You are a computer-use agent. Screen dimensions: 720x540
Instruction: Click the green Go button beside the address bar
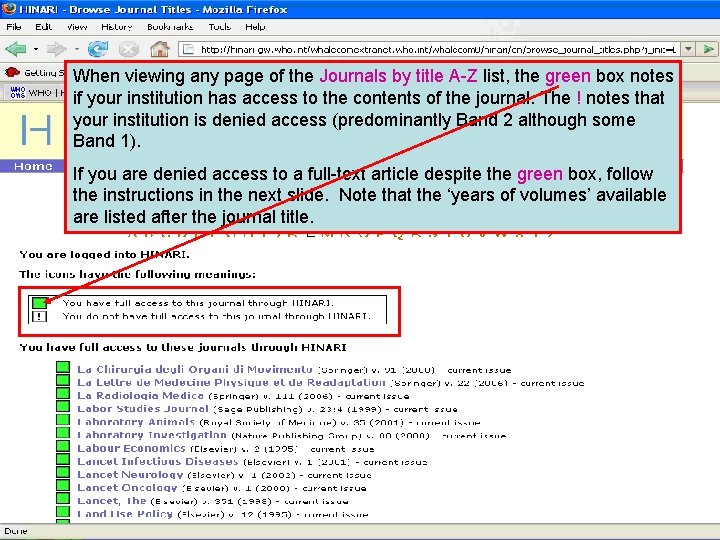[x=708, y=49]
